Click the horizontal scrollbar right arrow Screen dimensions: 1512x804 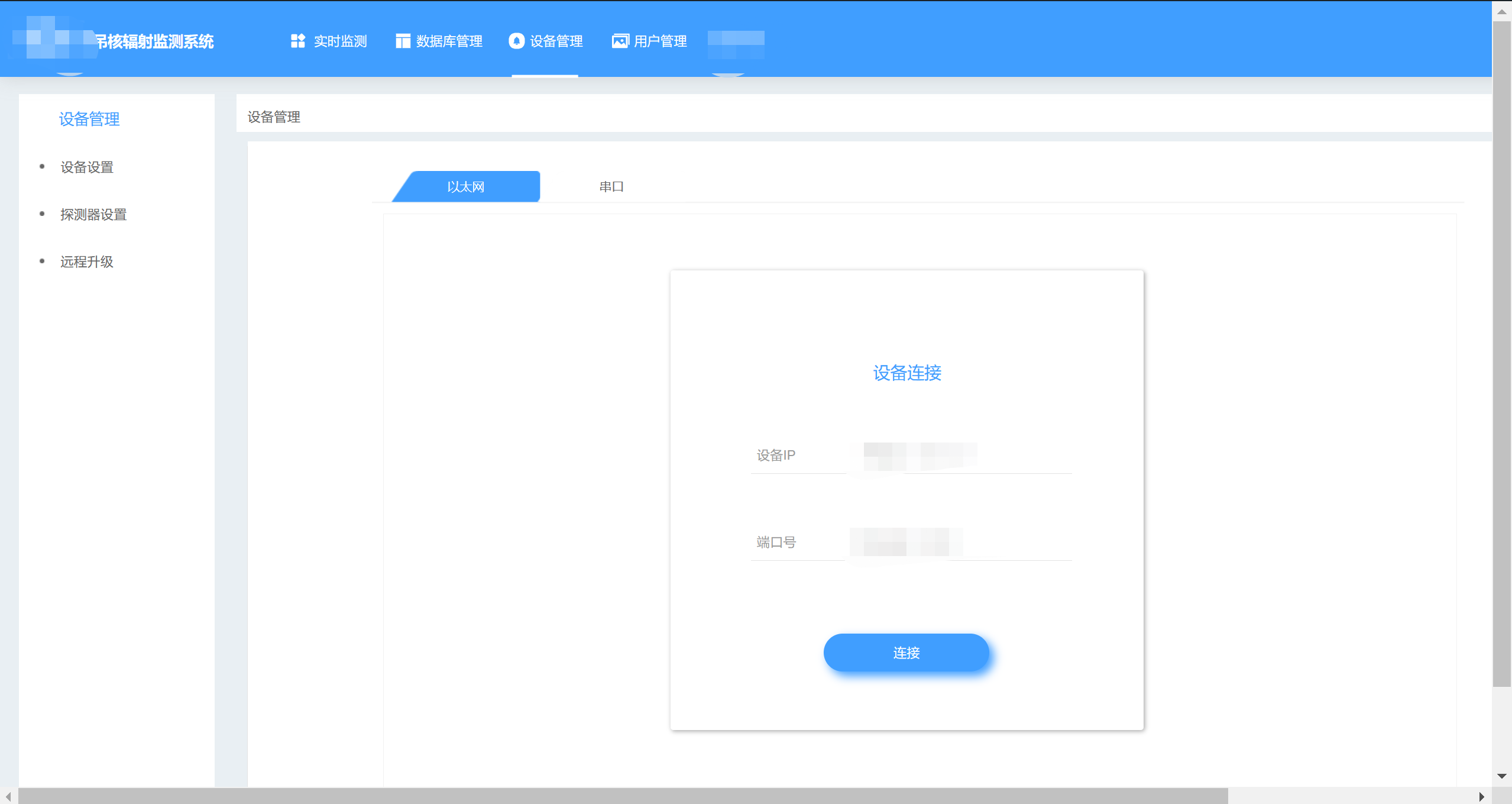[1482, 796]
